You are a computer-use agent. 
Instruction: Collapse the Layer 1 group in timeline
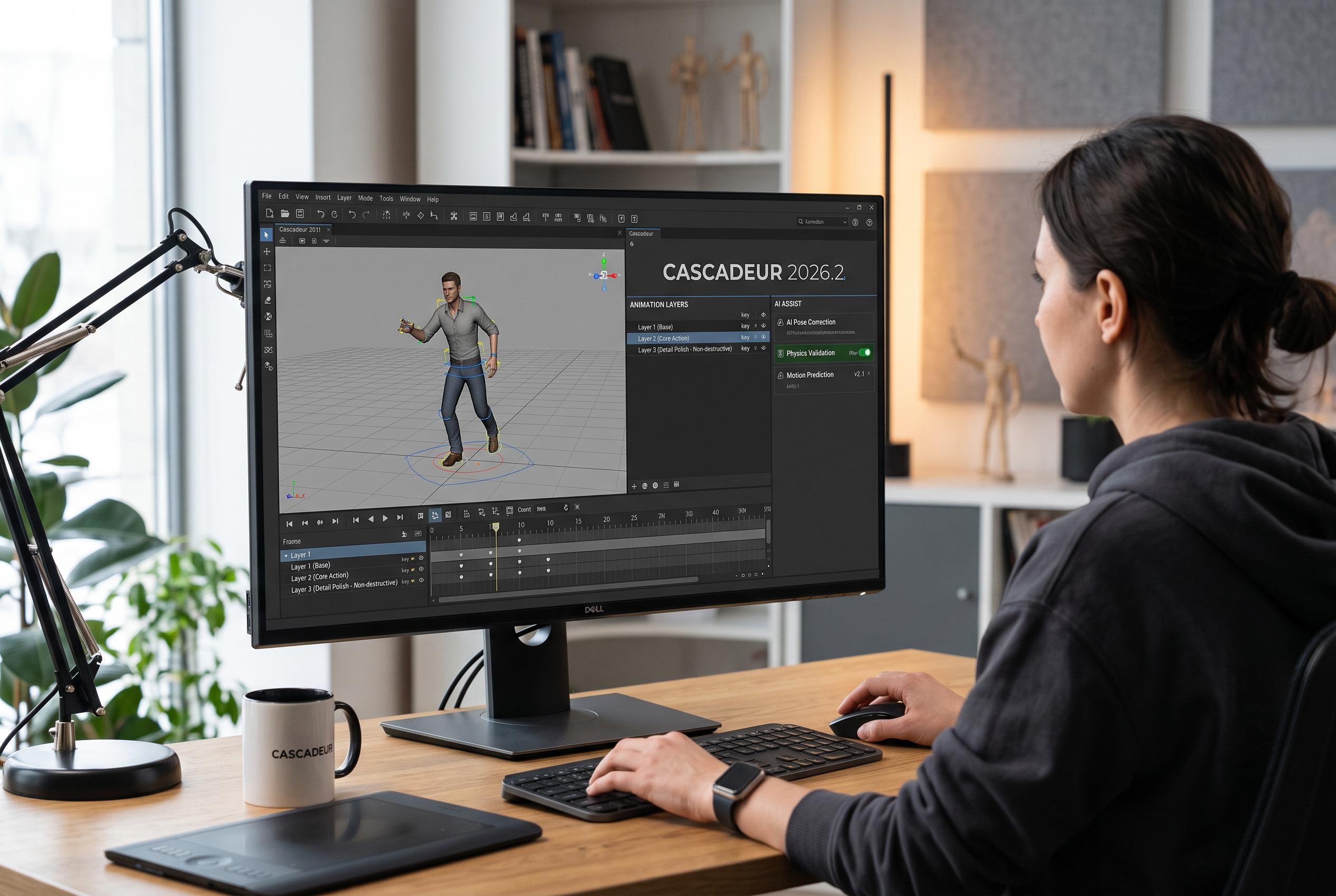pyautogui.click(x=286, y=555)
